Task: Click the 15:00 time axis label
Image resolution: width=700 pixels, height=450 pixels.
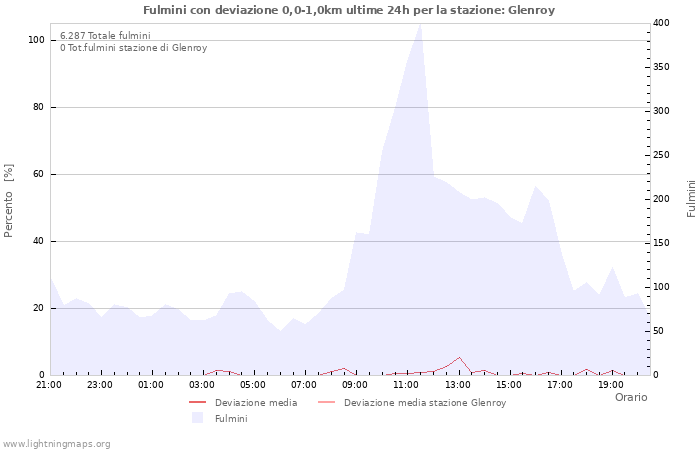Action: 508,385
